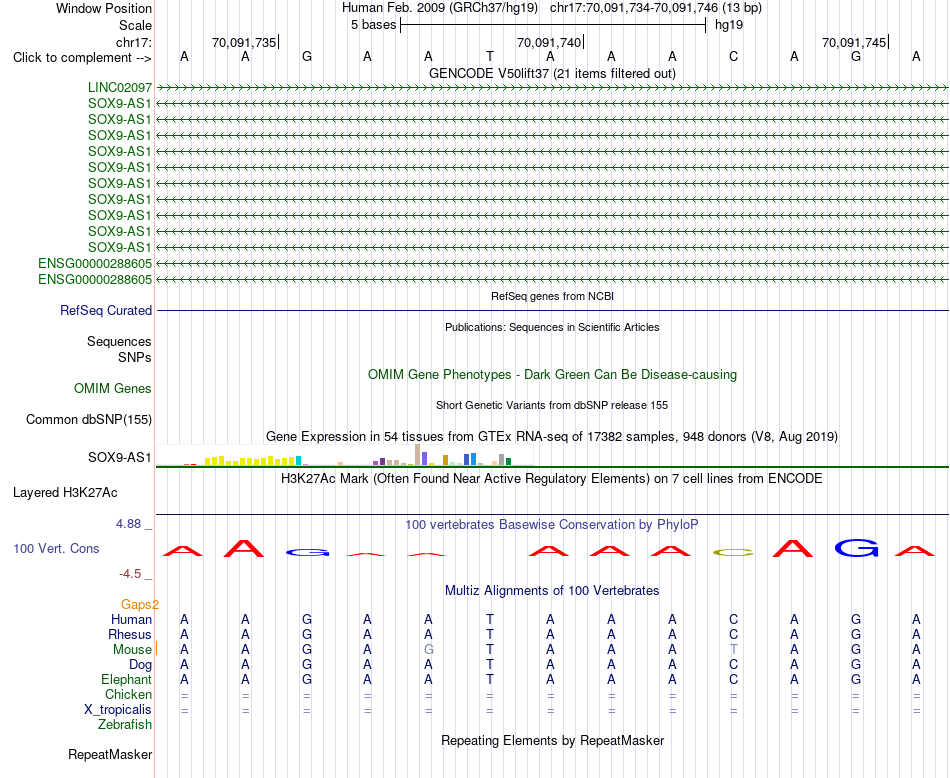Click the T base in the reference ruler
Viewport: 950px width, 778px height.
[490, 56]
